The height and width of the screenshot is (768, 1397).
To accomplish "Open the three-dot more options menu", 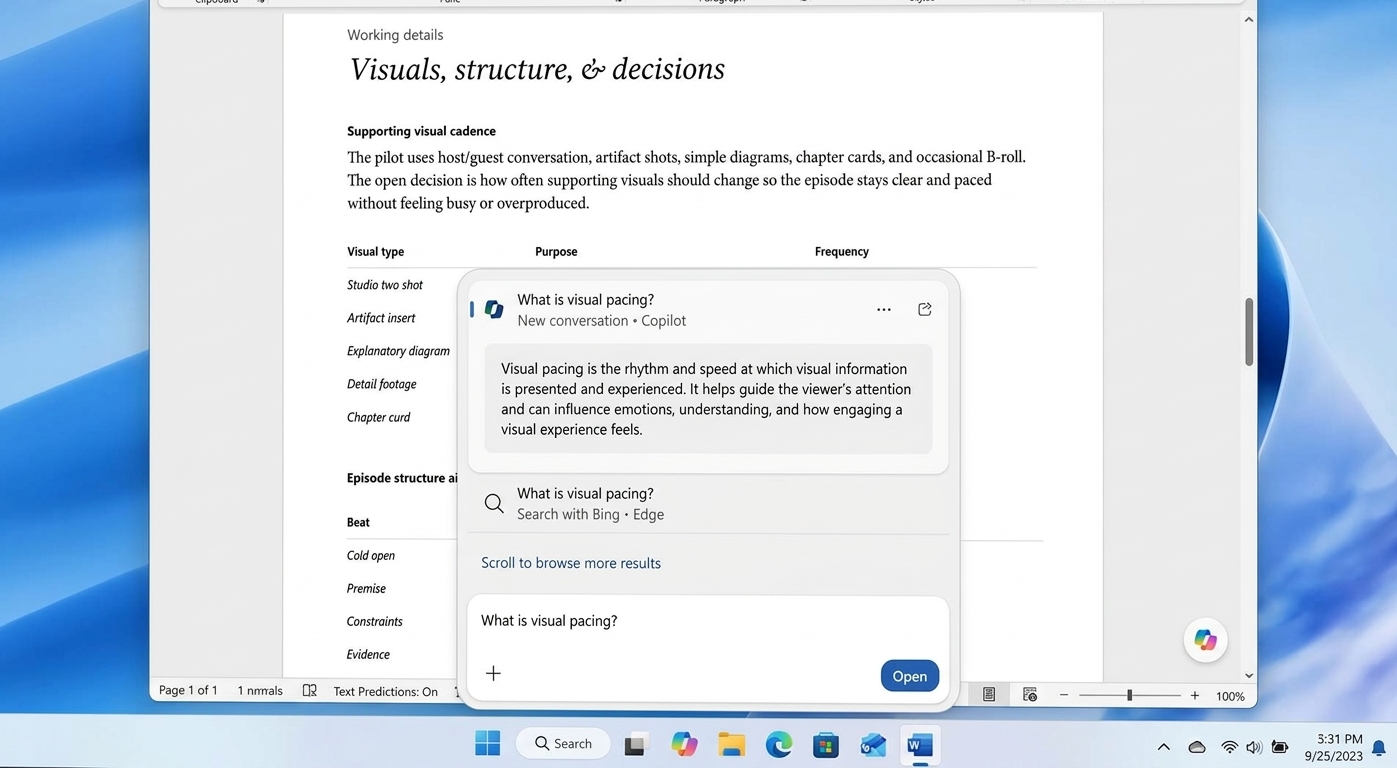I will pos(884,310).
